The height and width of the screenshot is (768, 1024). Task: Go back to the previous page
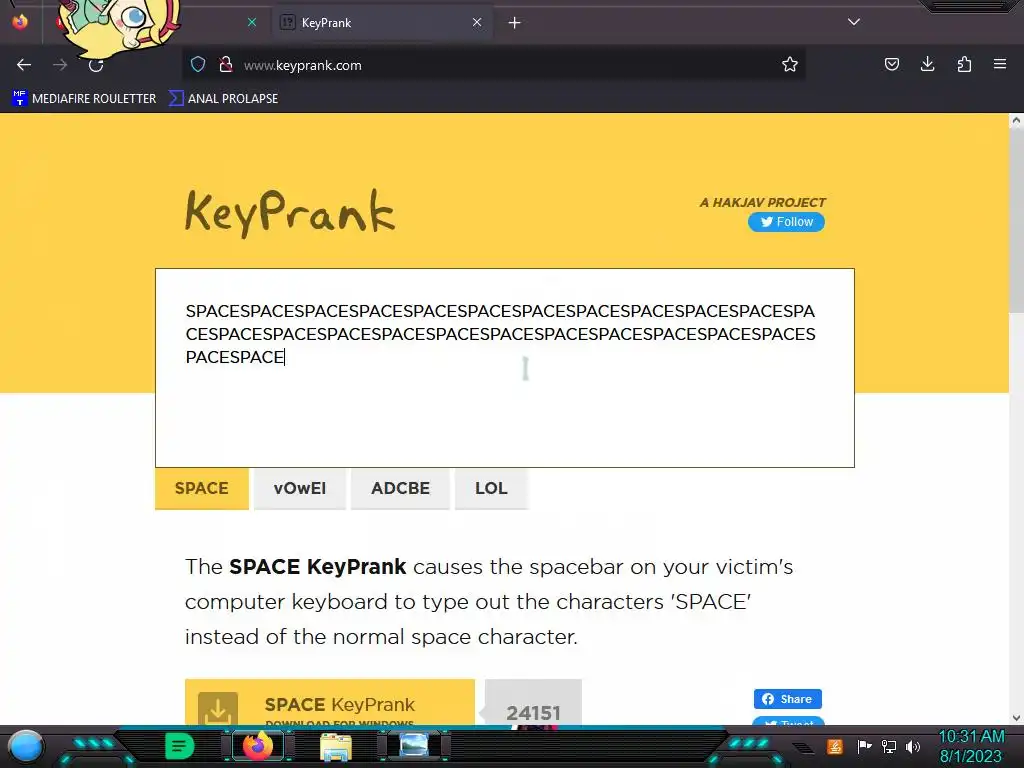tap(24, 65)
